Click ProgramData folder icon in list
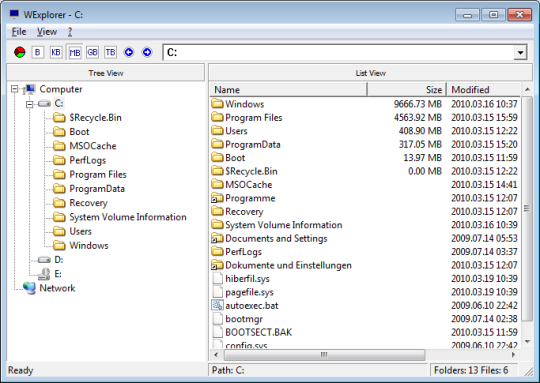The image size is (540, 383). pyautogui.click(x=217, y=144)
